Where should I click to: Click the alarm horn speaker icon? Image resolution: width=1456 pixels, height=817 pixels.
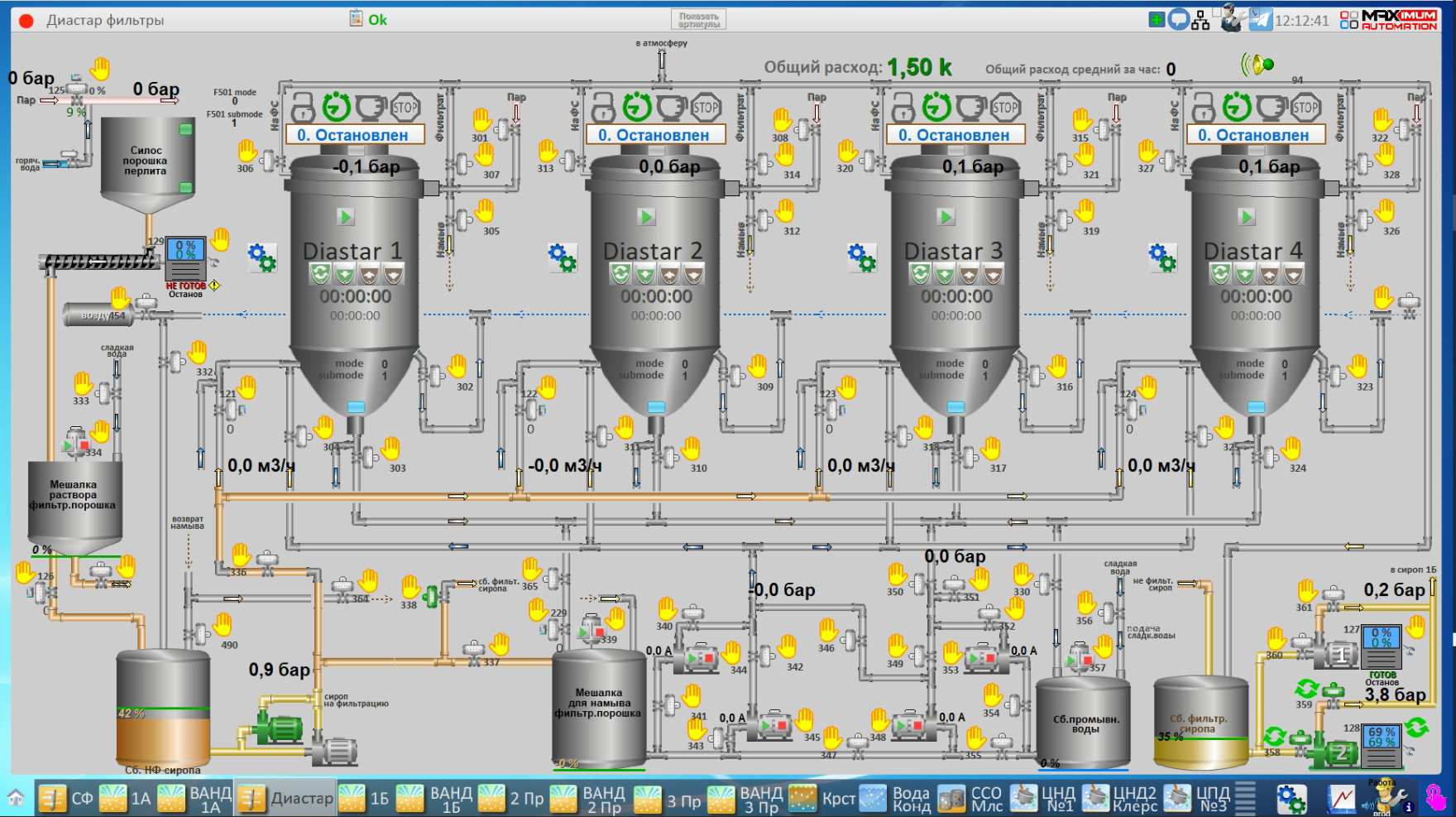[x=1257, y=65]
